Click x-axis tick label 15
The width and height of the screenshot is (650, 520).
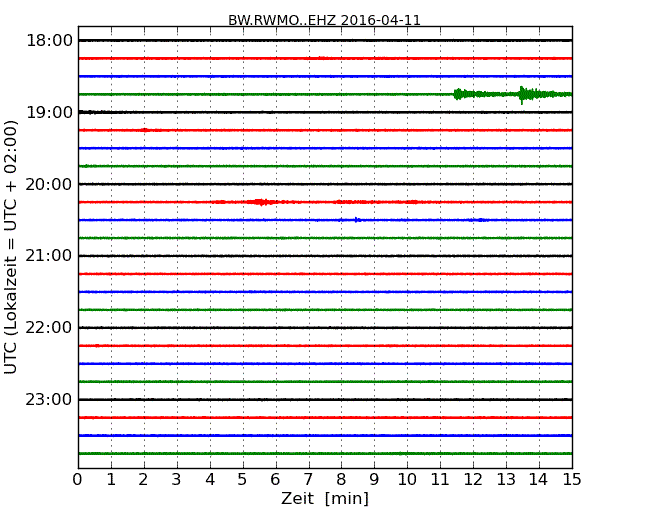coord(572,480)
